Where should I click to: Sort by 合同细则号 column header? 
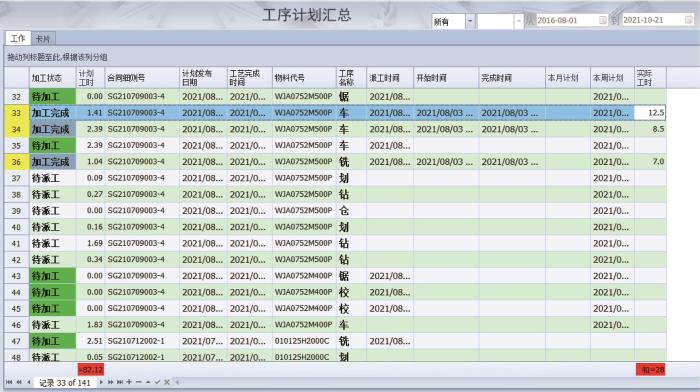point(142,78)
